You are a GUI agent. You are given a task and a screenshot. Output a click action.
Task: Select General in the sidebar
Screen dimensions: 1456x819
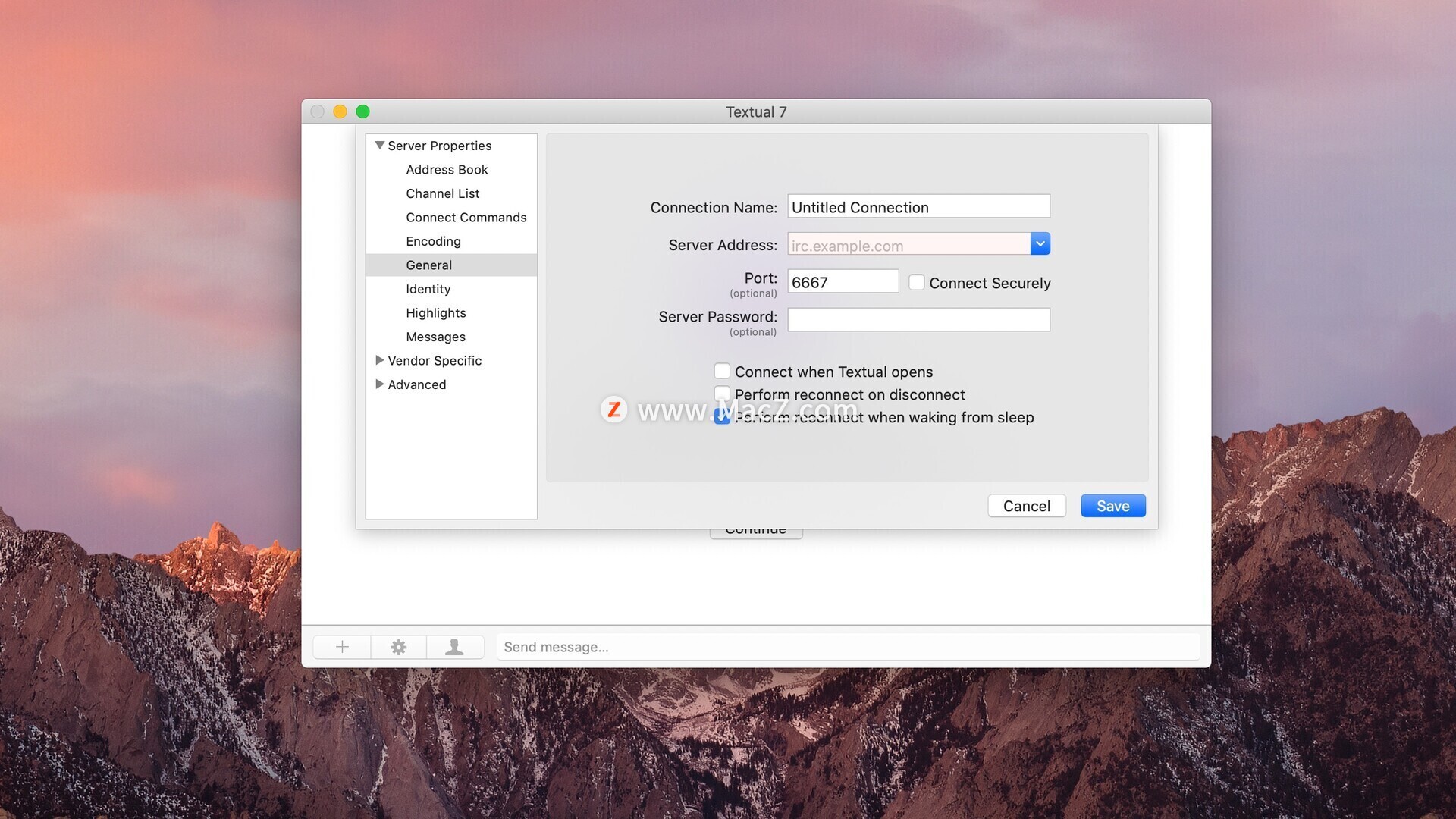(x=451, y=265)
